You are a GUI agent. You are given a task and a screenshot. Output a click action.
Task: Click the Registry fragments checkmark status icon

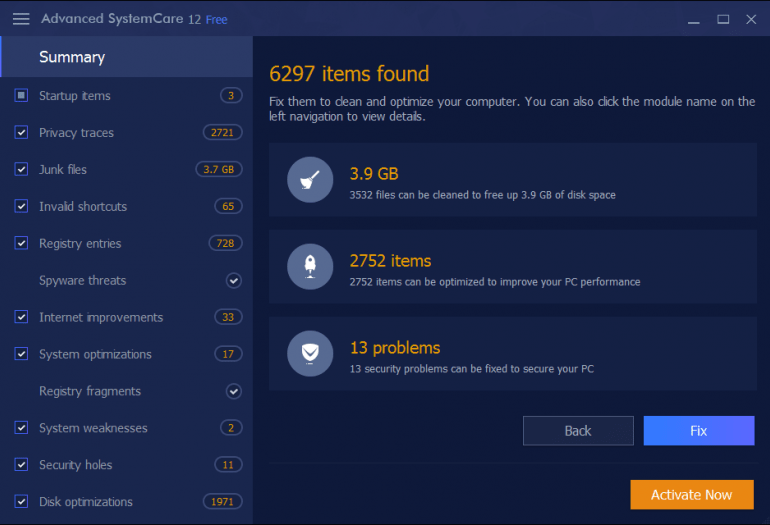point(234,391)
